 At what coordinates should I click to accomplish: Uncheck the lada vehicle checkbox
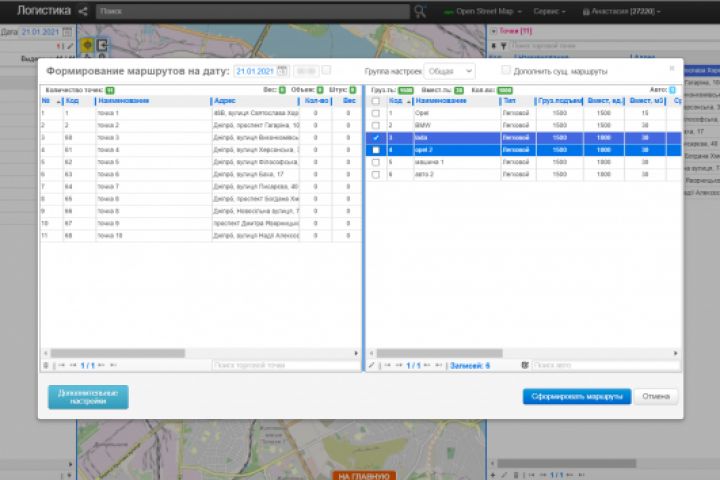click(375, 138)
